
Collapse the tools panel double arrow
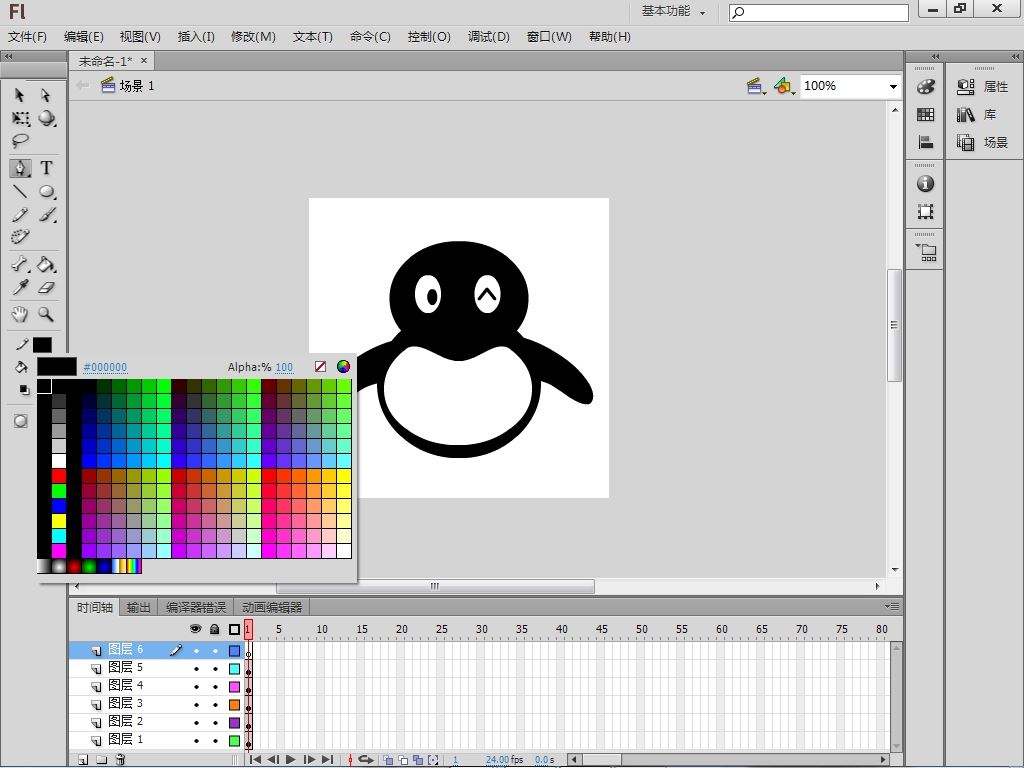click(x=8, y=56)
